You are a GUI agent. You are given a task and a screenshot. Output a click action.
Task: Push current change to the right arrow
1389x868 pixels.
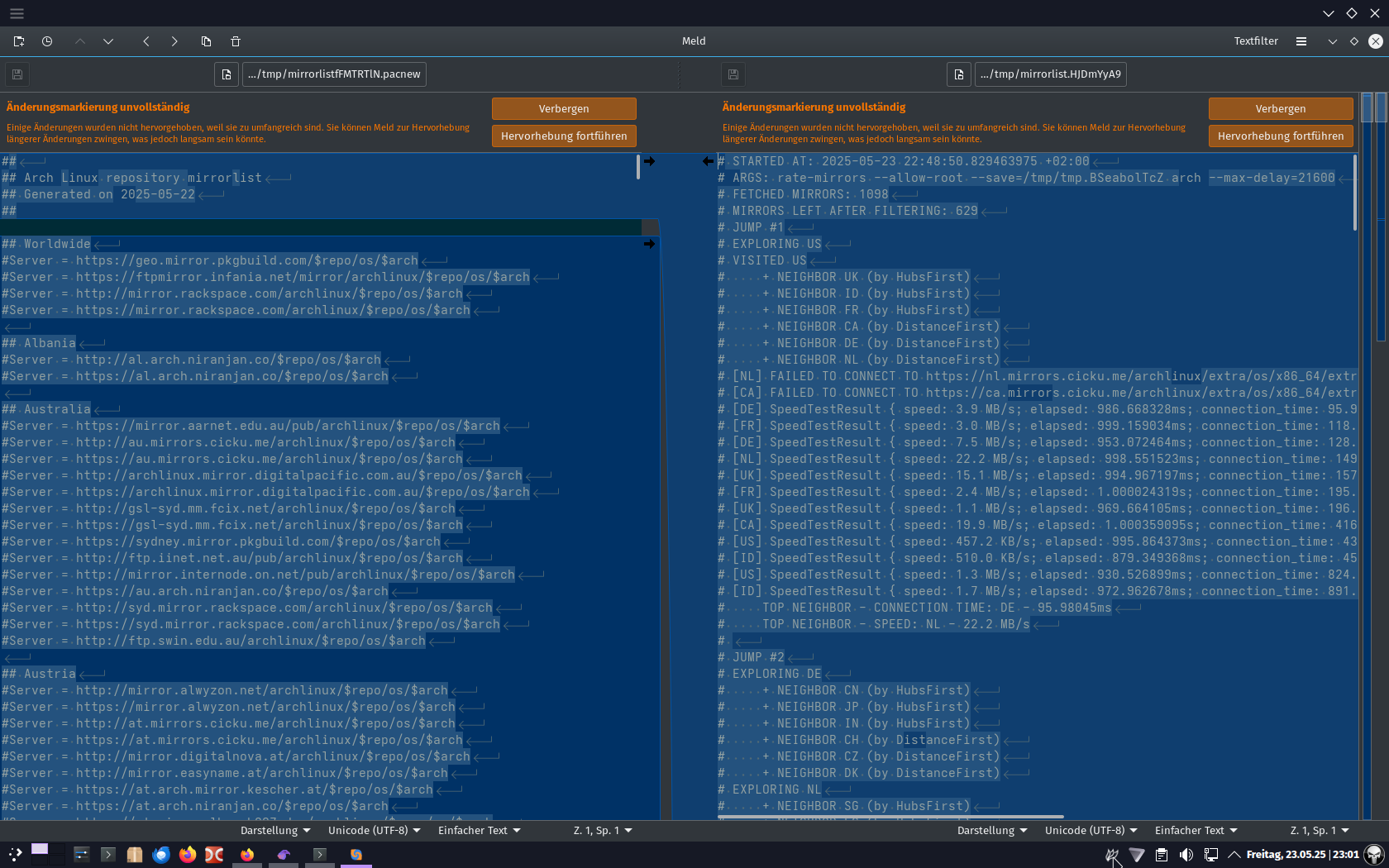tap(174, 41)
